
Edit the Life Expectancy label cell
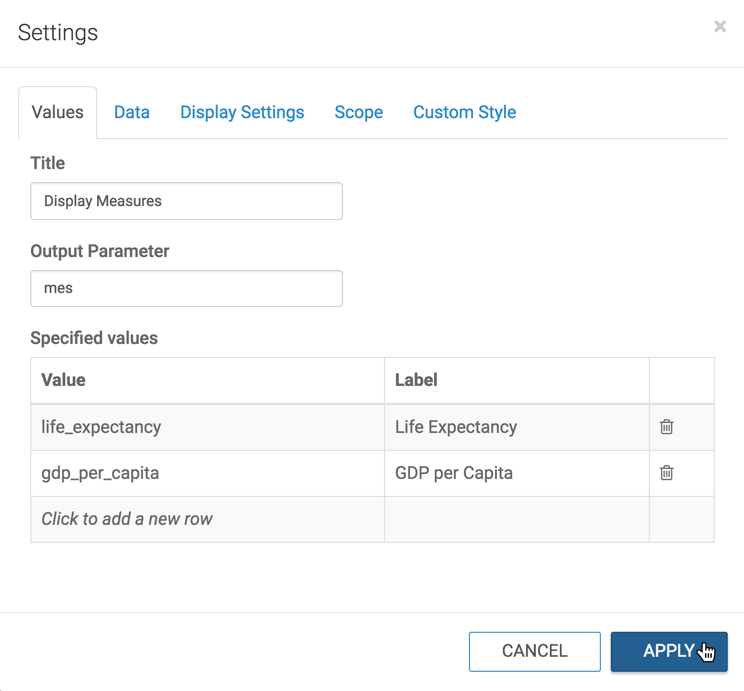[x=516, y=427]
